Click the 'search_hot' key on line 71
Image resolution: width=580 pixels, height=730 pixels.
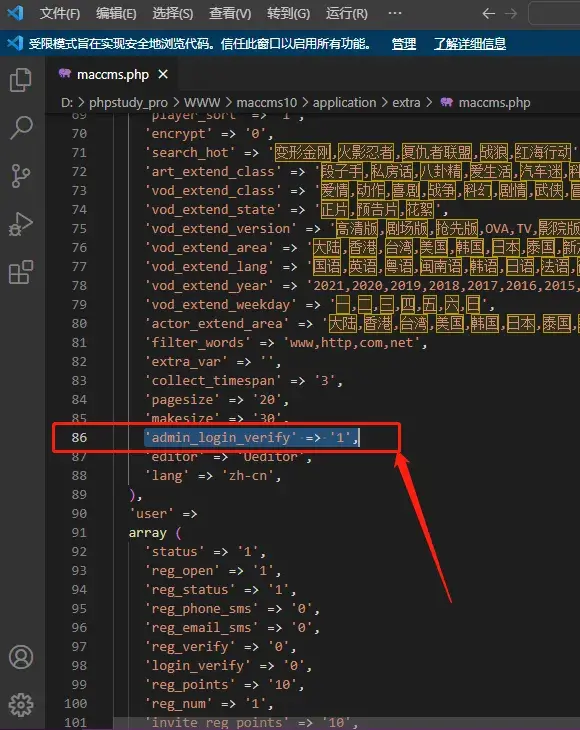(190, 153)
